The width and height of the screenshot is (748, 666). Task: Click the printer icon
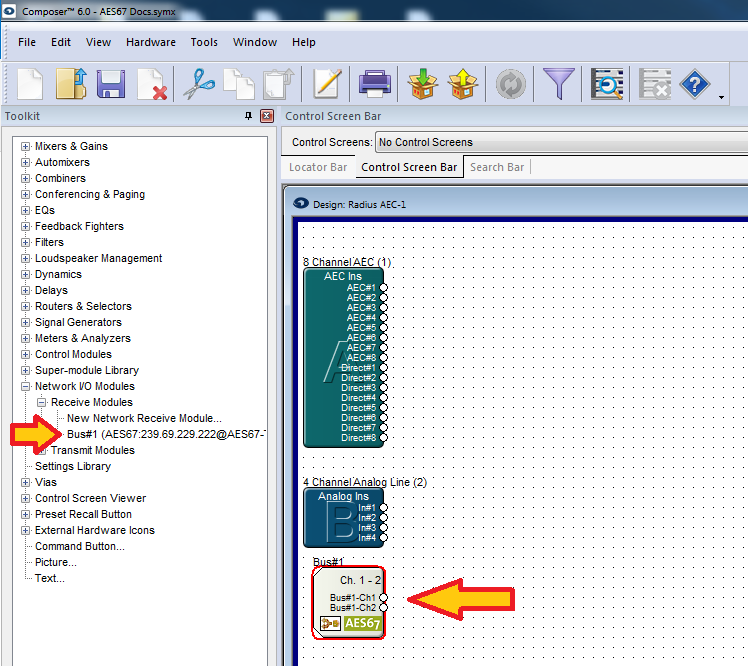pos(374,84)
